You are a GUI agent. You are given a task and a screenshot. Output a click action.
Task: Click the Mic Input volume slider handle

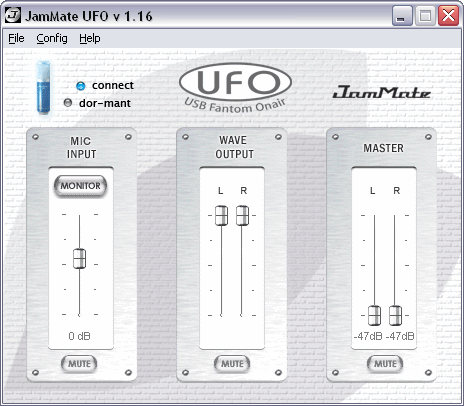[79, 258]
